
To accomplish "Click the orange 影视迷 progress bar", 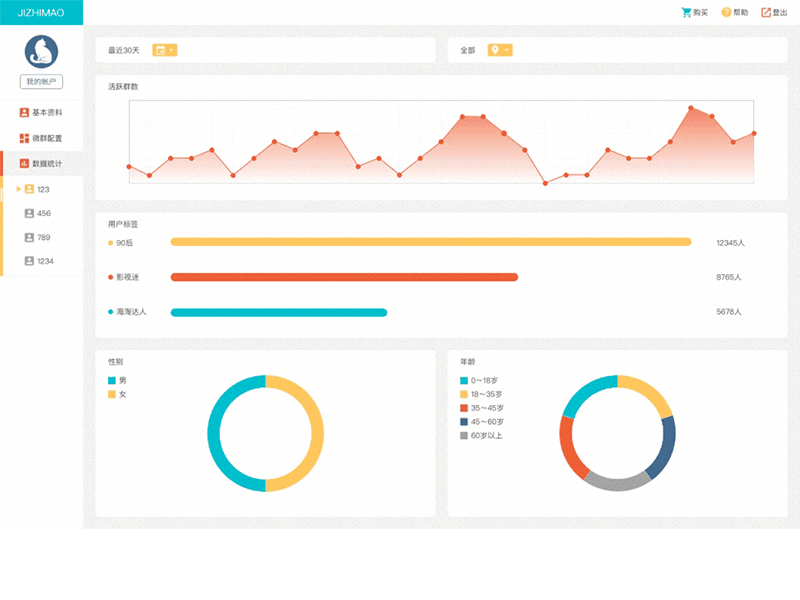I will coord(344,277).
